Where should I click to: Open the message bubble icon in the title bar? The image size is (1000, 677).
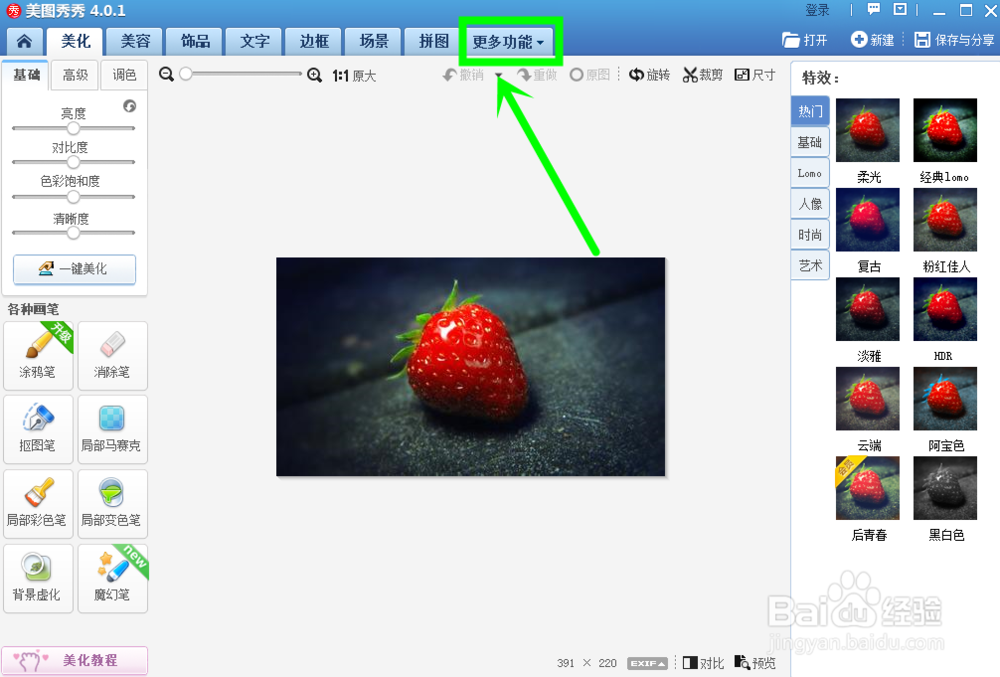tap(874, 10)
